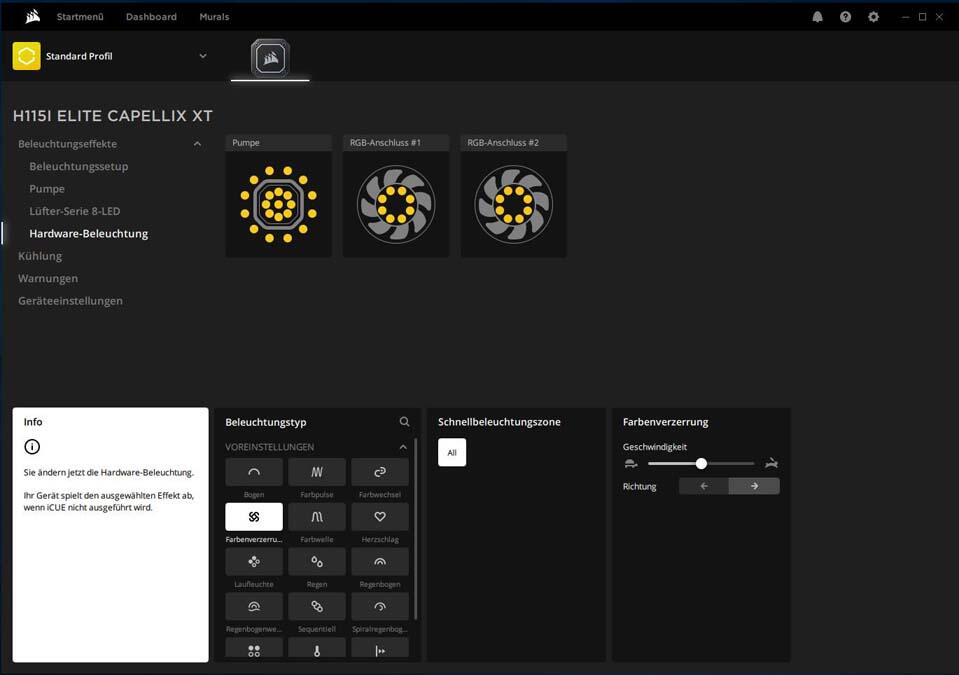959x675 pixels.
Task: Choose the Farbwechsel lighting preset
Action: 380,472
